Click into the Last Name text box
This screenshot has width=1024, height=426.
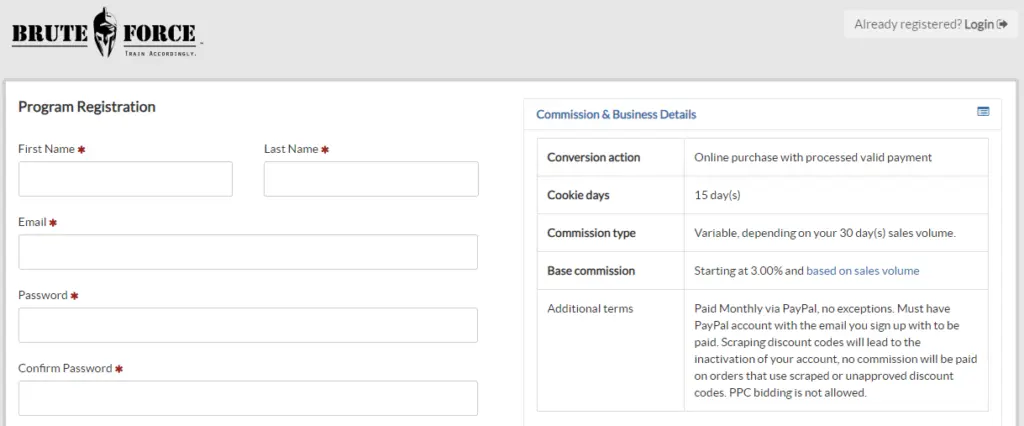coord(371,179)
